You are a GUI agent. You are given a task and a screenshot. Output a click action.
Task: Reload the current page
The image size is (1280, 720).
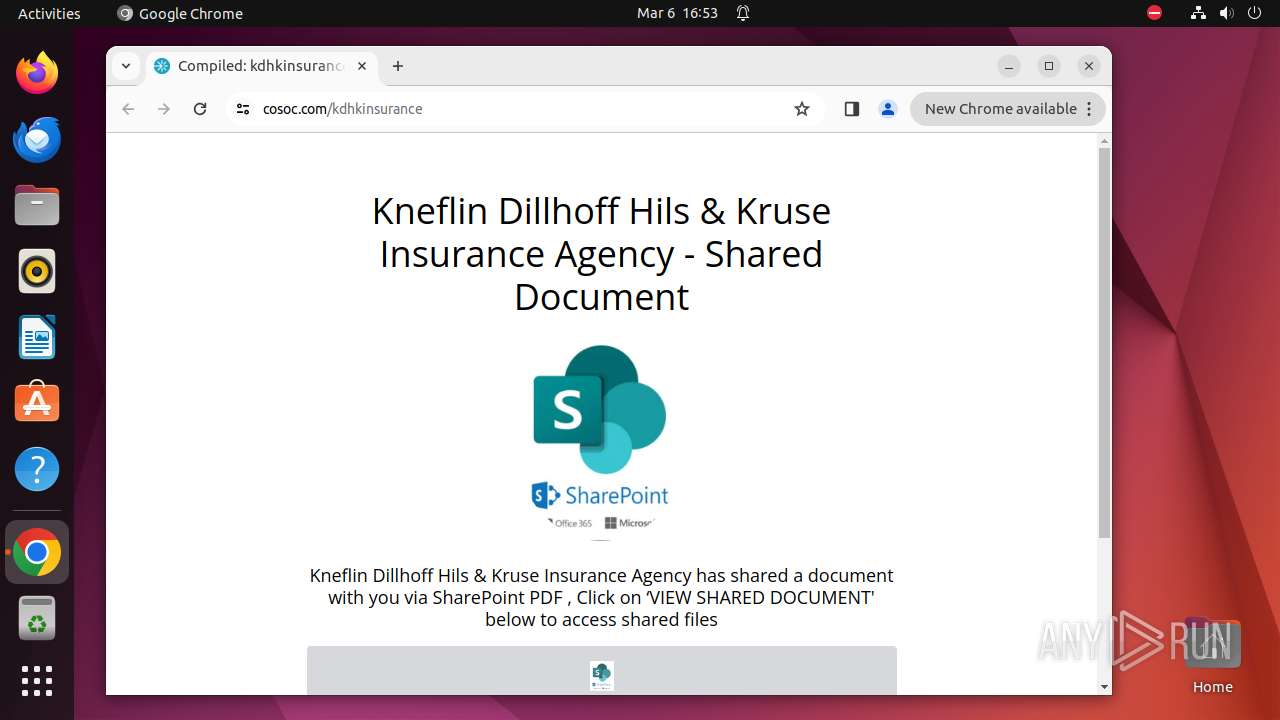(x=200, y=109)
